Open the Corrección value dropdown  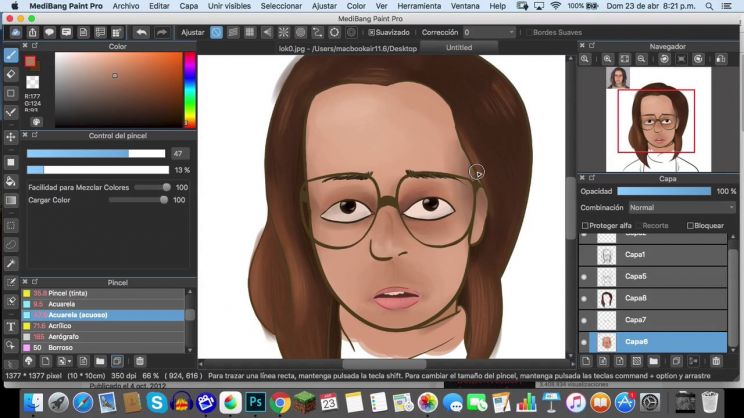(489, 32)
